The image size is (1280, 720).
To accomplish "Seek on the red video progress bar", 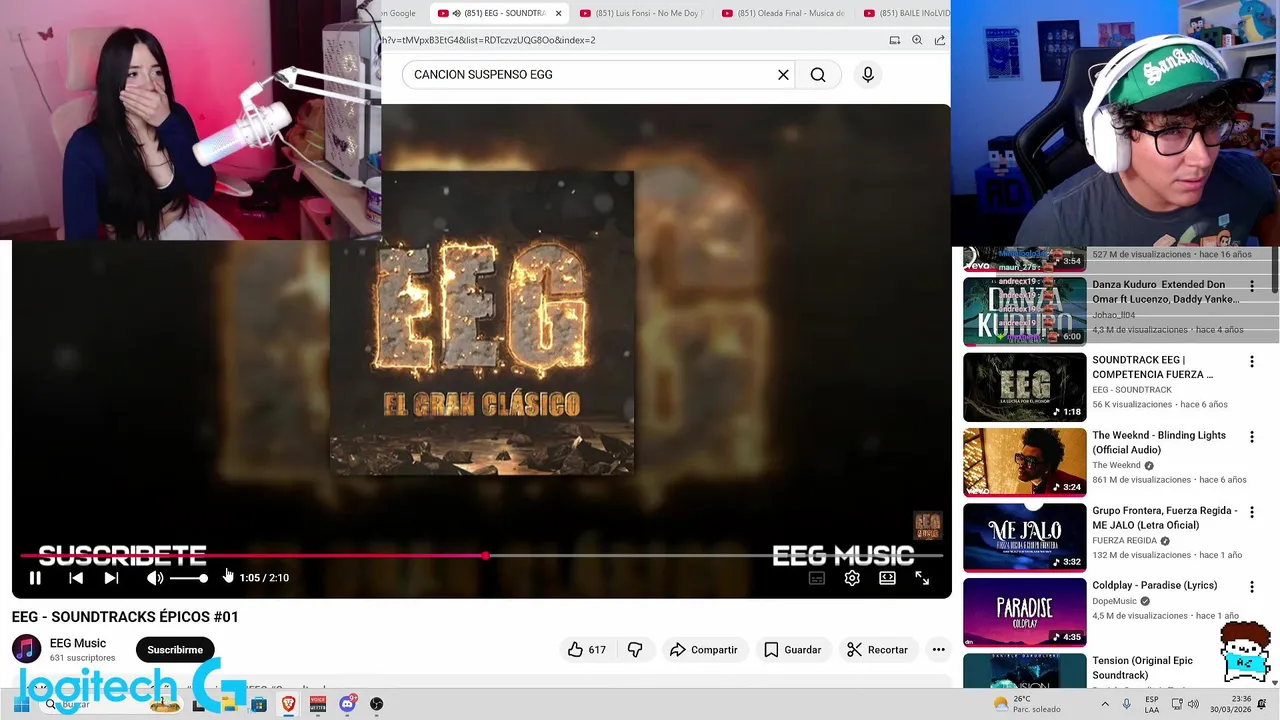I will point(481,555).
